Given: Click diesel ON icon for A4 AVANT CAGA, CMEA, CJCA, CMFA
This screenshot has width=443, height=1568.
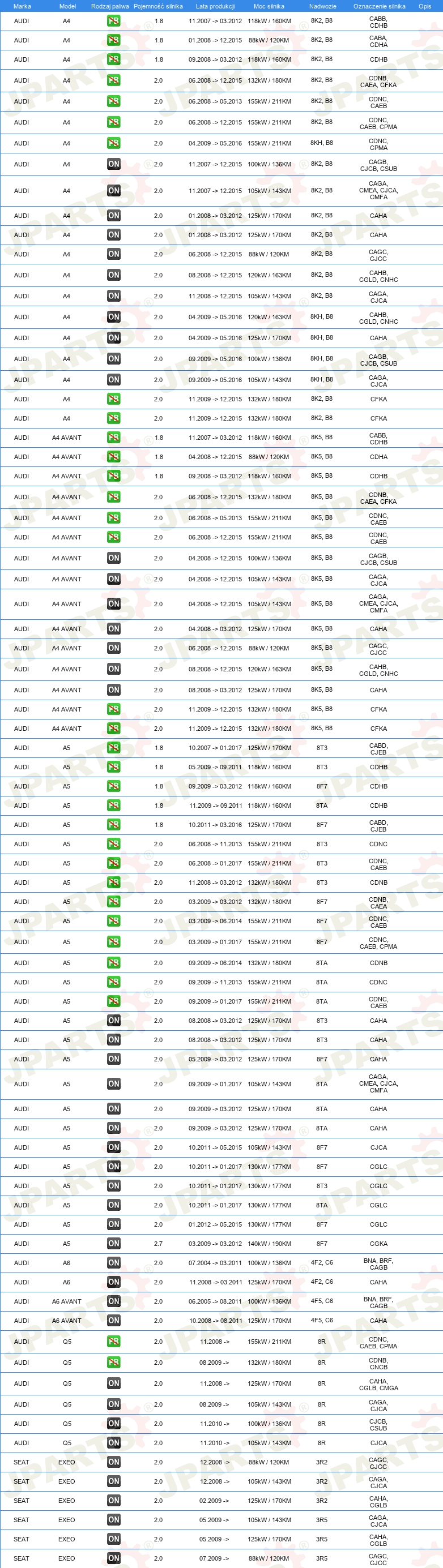Looking at the screenshot, I should pos(113,604).
